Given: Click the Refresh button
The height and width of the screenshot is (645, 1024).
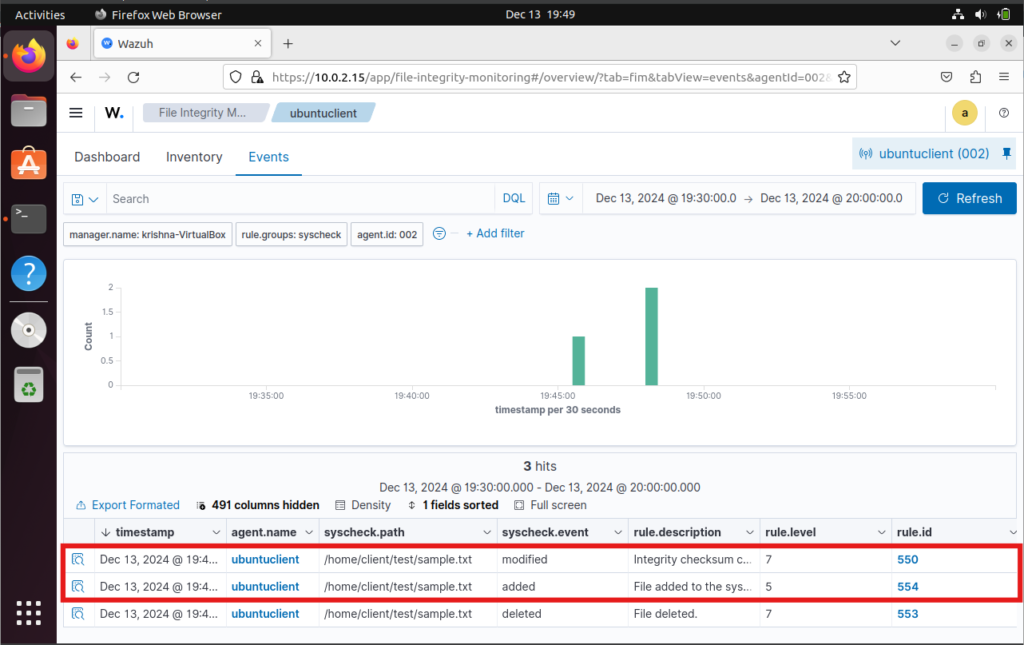Looking at the screenshot, I should [969, 198].
